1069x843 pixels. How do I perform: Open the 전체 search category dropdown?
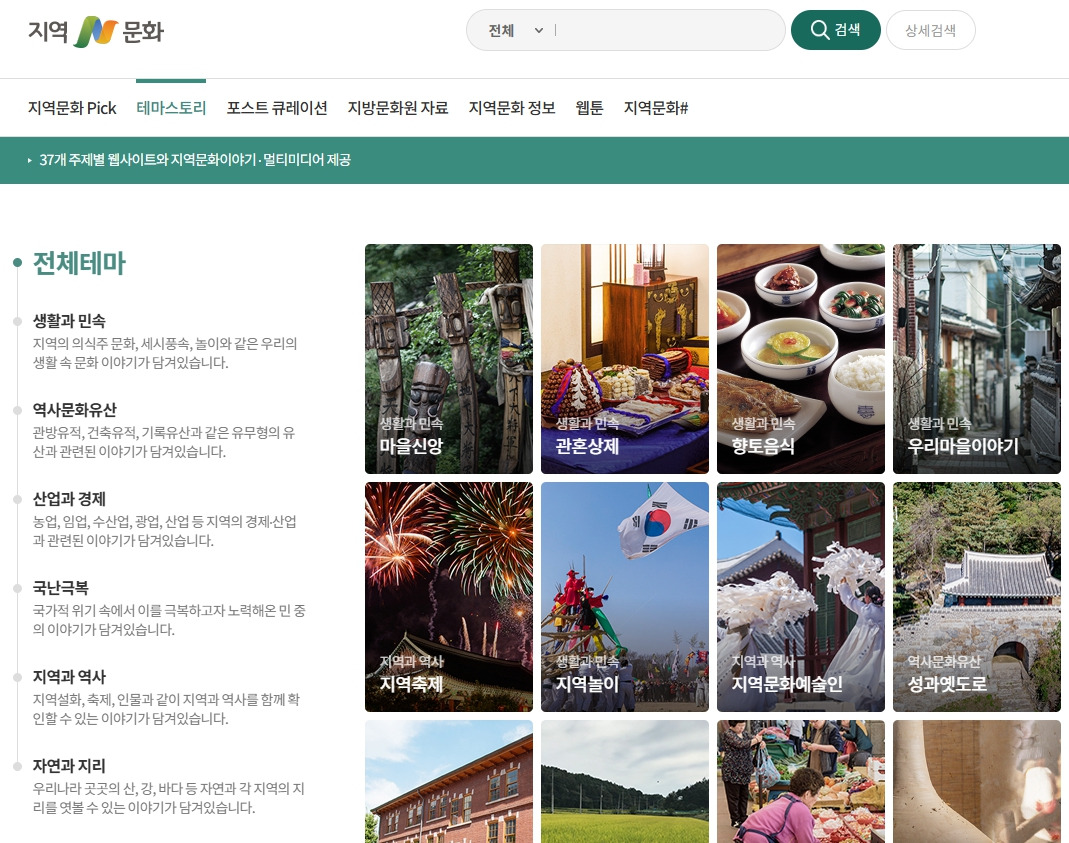pos(515,31)
